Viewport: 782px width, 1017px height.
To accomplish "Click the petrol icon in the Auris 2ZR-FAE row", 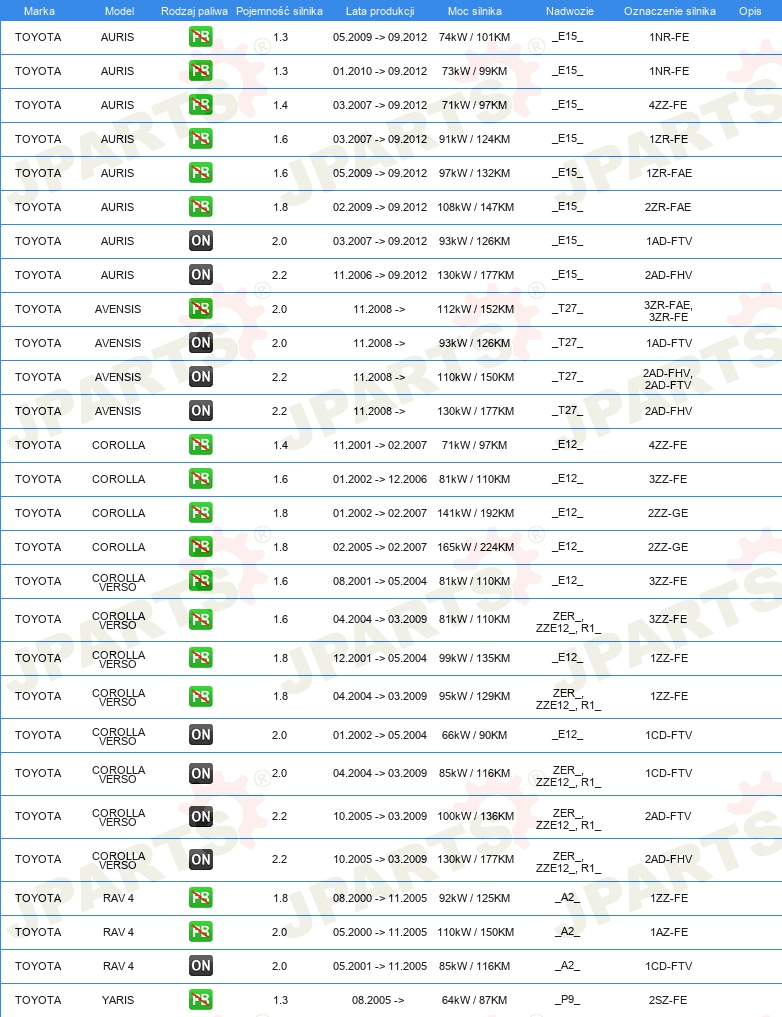I will (201, 207).
